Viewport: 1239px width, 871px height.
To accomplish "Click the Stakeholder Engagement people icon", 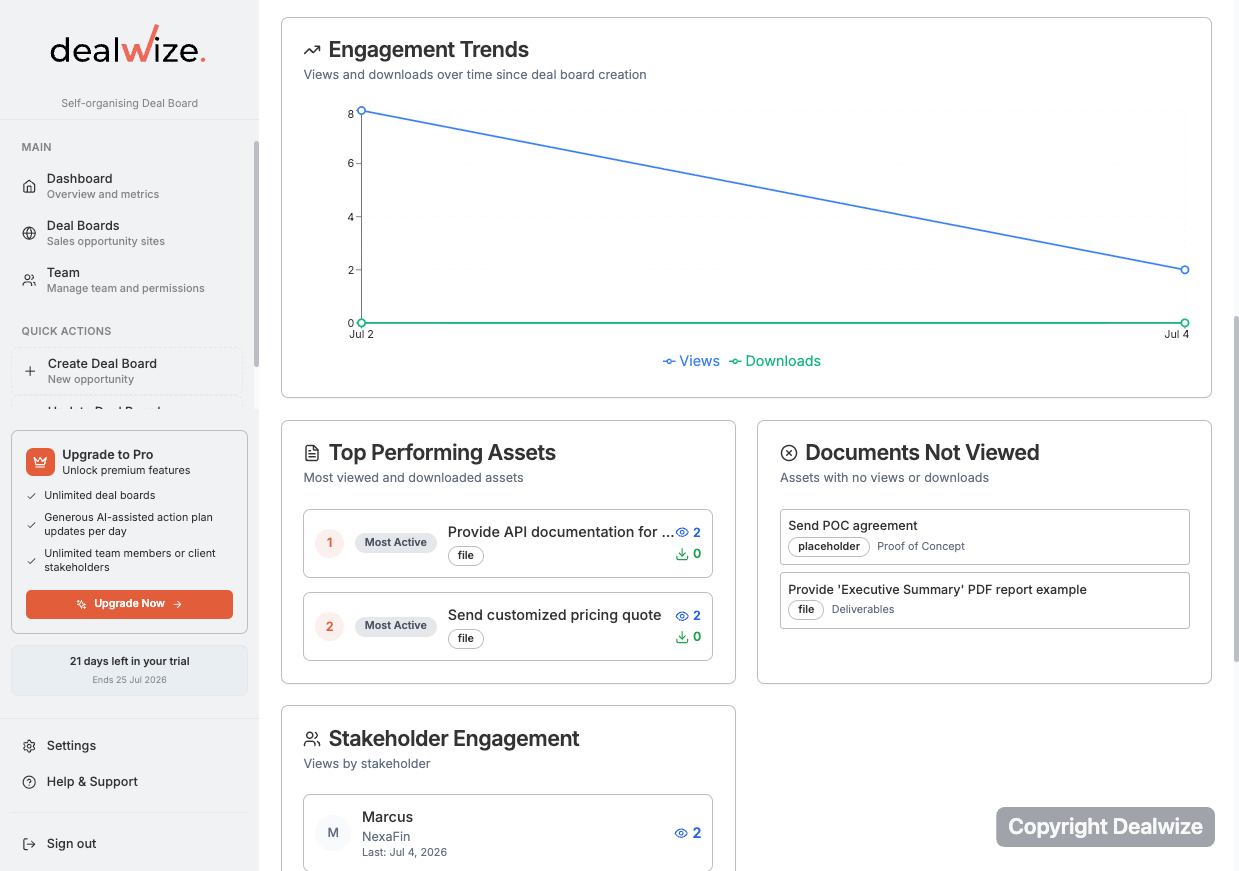I will [312, 739].
